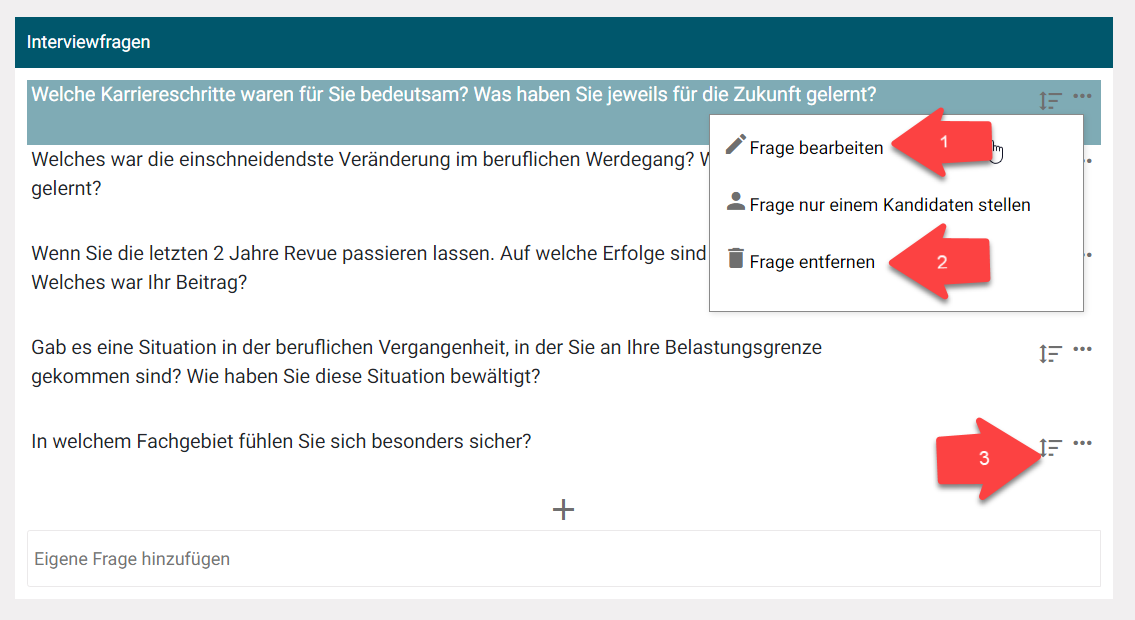Select the question 'In welchem Fachgebiet fühlen Sie sich'
Viewport: 1135px width, 620px height.
(281, 441)
